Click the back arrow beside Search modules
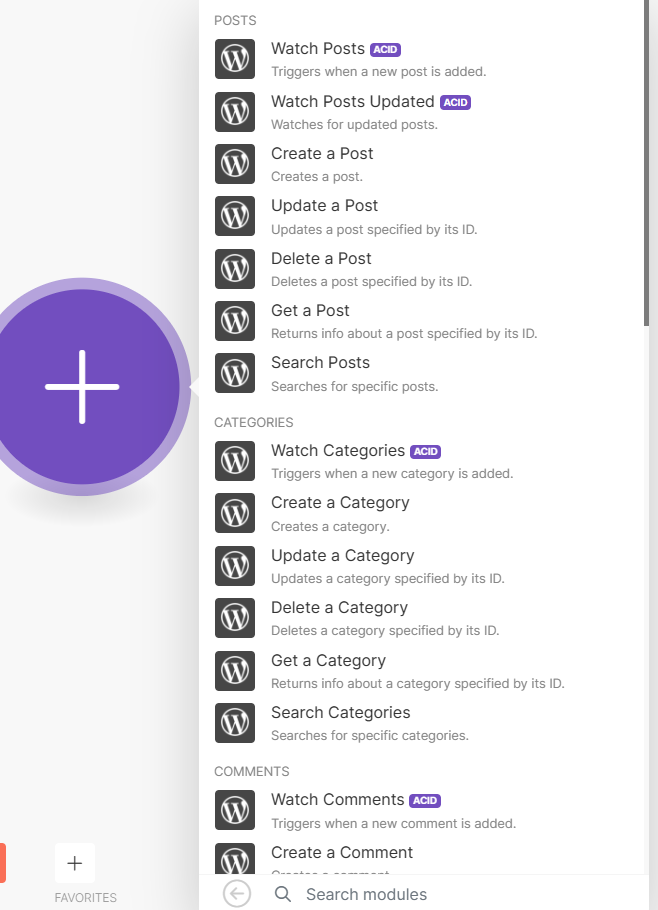This screenshot has height=910, width=658. (x=237, y=894)
